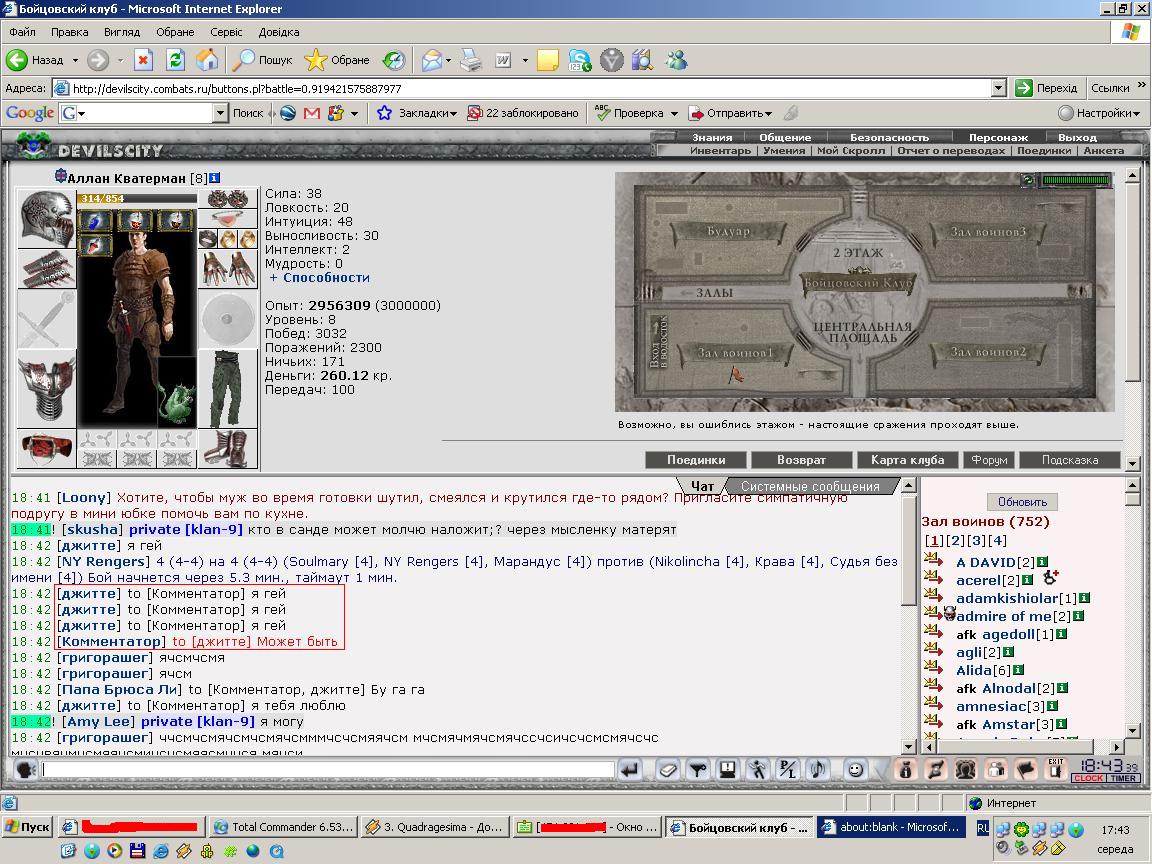Open page [2] of the Зал воинов list

click(x=955, y=541)
